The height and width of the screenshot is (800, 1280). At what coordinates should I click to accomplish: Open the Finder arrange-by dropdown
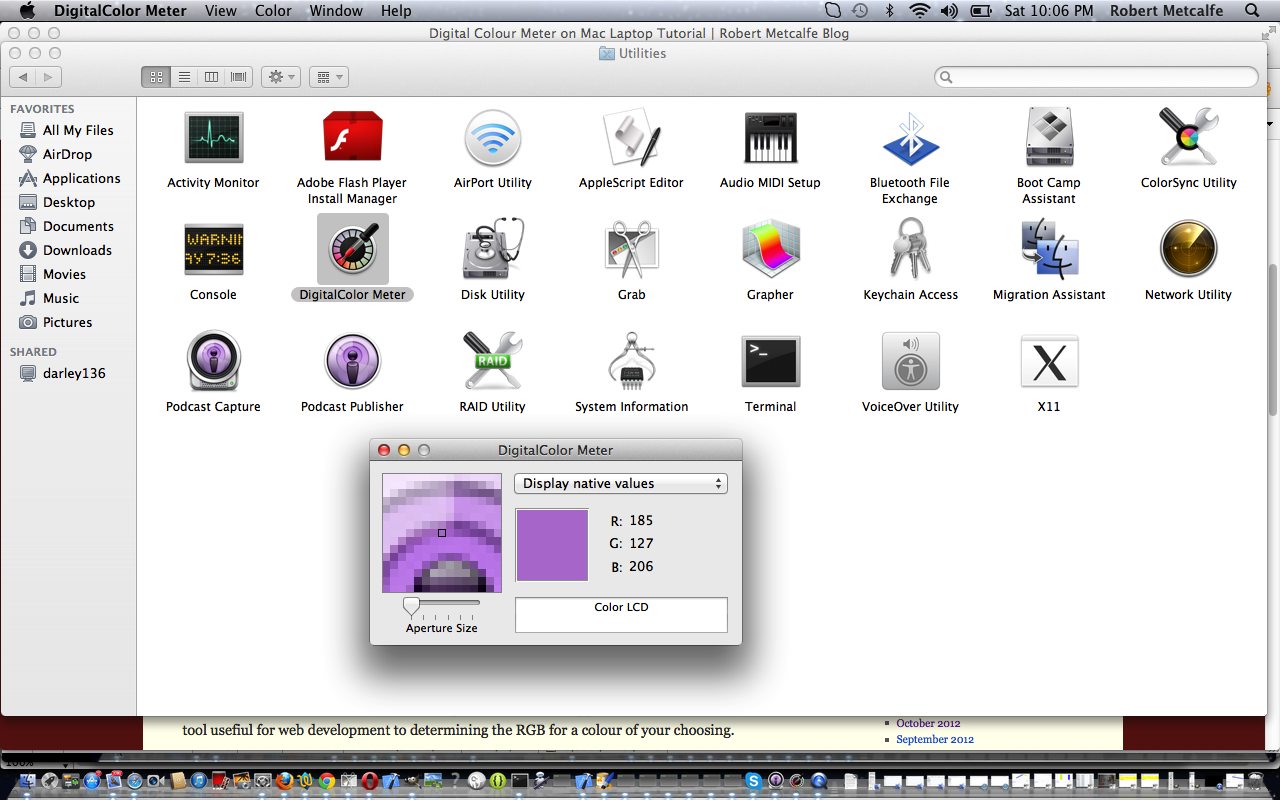328,77
